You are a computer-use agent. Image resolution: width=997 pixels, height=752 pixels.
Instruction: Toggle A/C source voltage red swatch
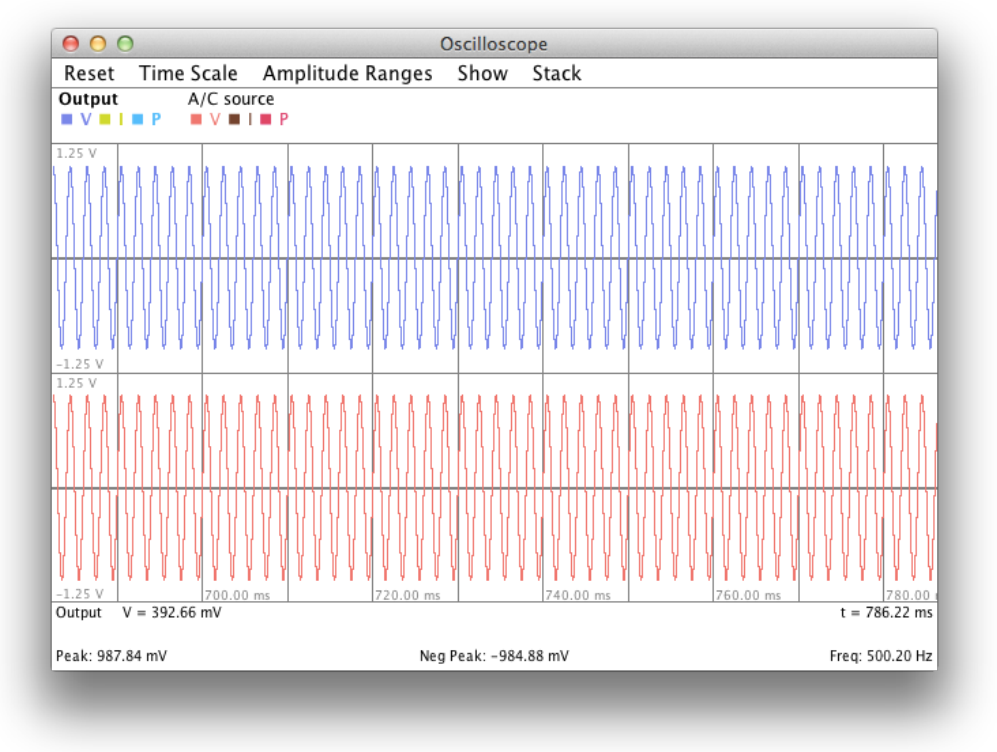pos(196,119)
